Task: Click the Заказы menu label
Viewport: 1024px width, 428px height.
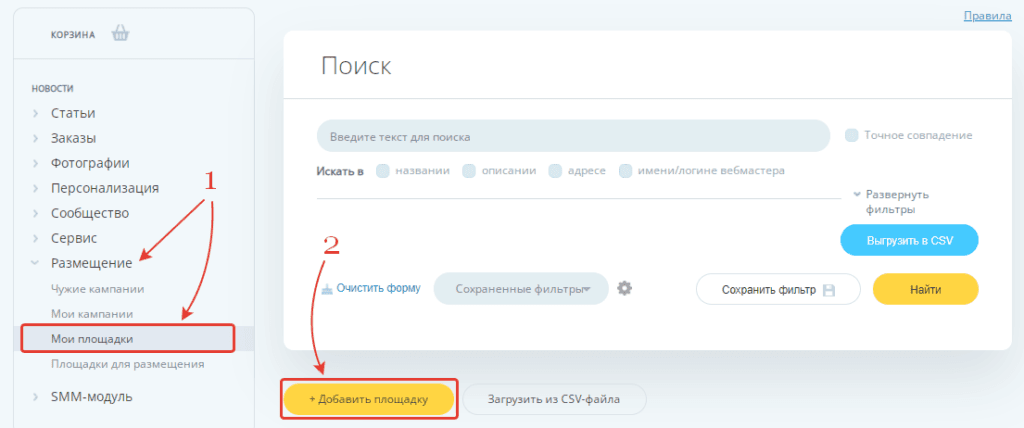Action: pos(73,139)
